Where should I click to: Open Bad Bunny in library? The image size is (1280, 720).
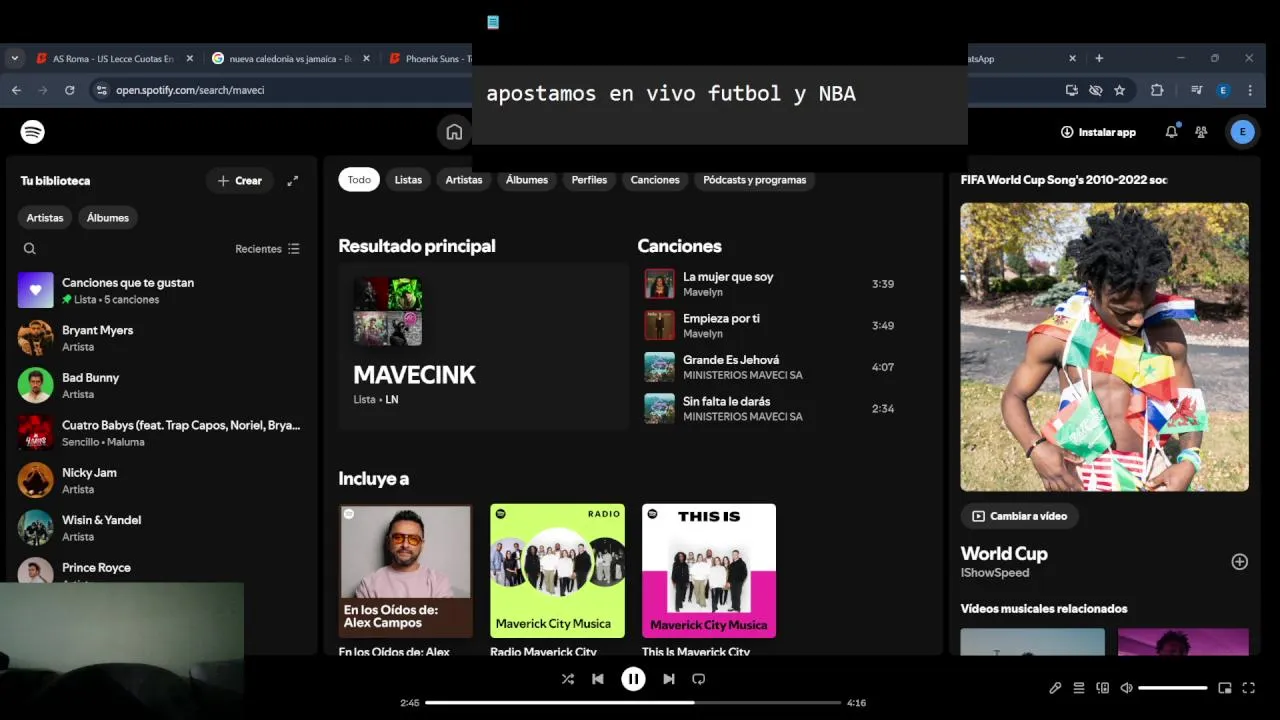pyautogui.click(x=160, y=385)
